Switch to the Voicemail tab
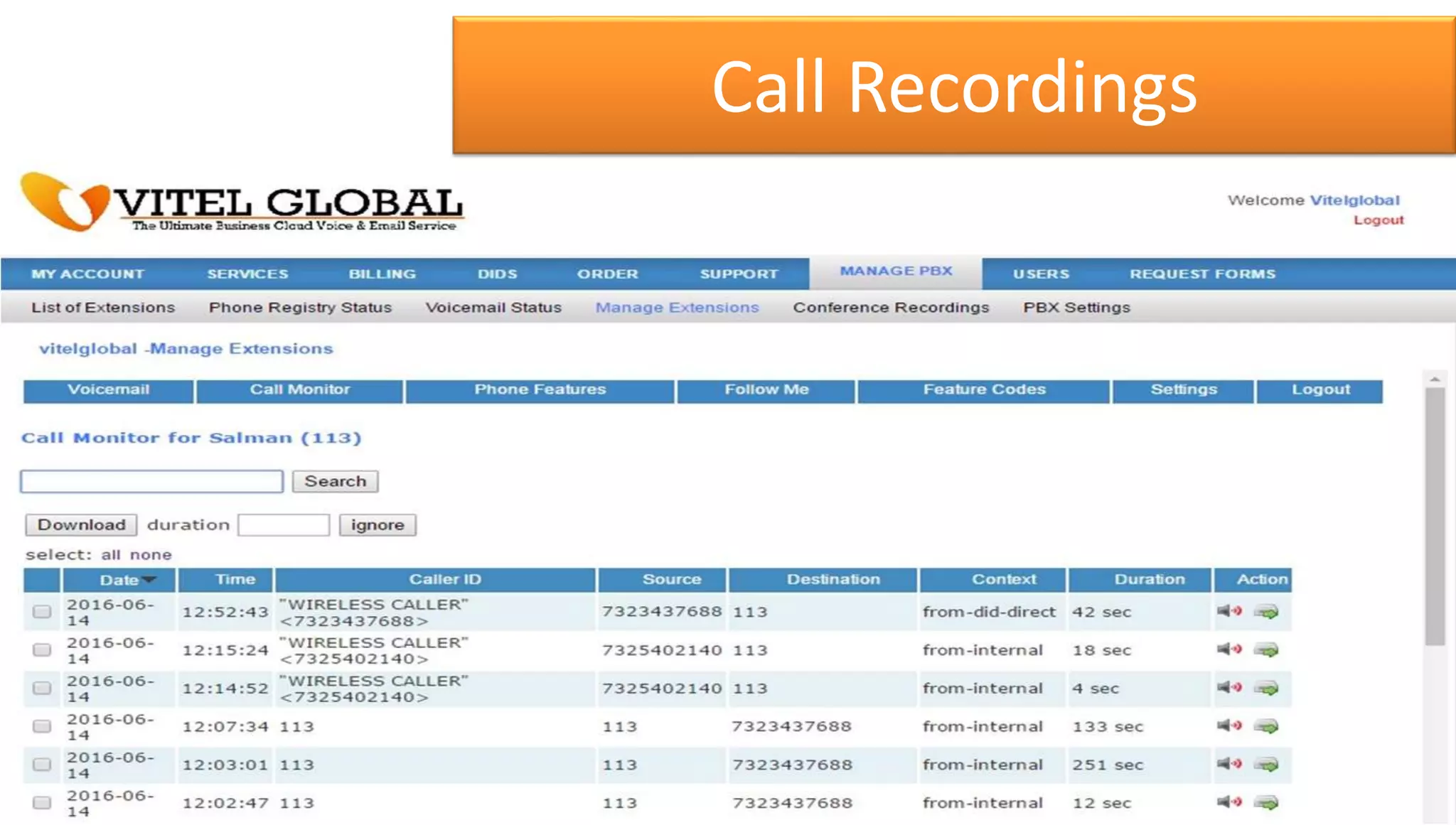This screenshot has height=825, width=1456. coord(108,391)
